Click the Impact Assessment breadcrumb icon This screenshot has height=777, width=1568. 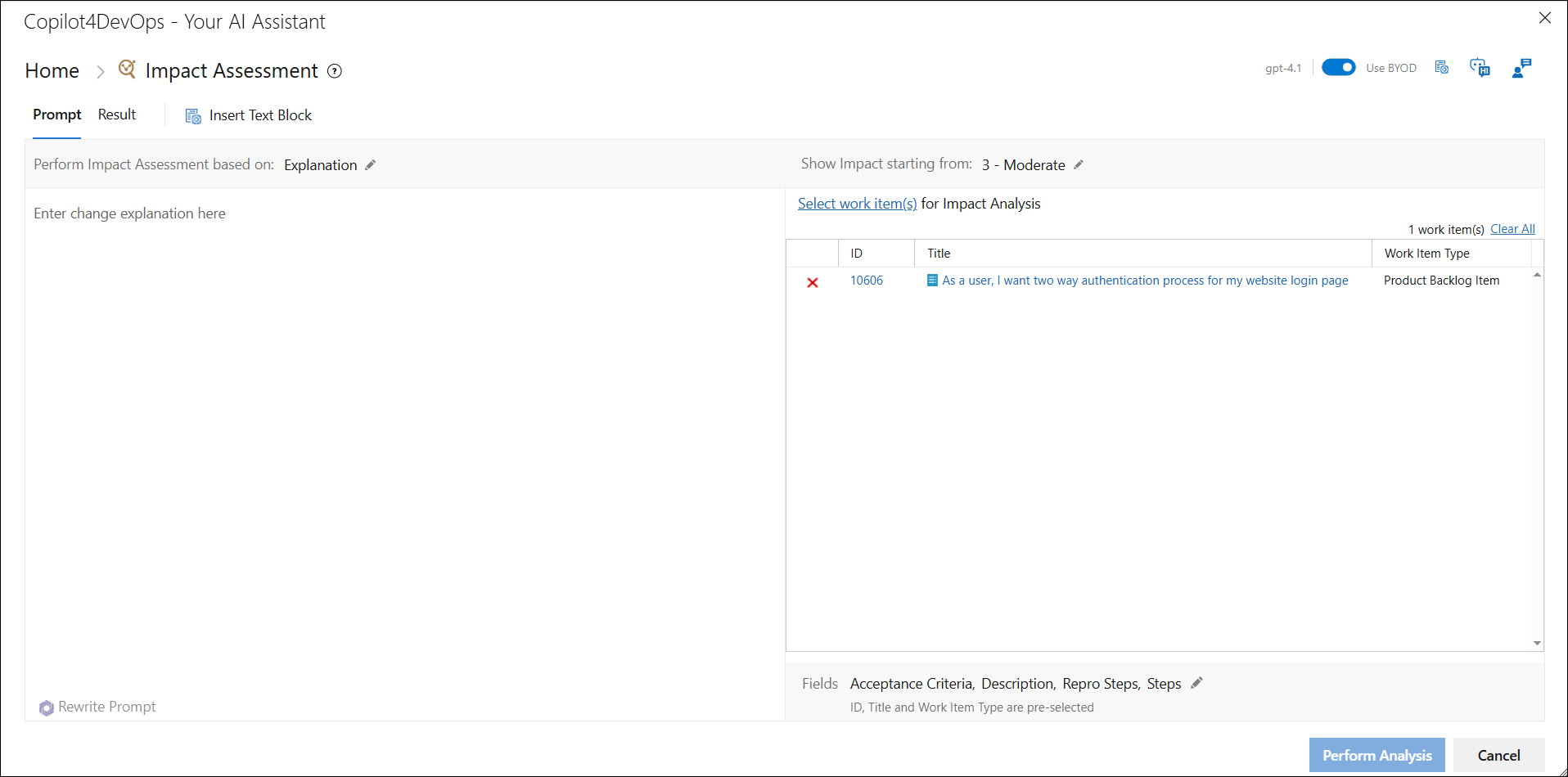click(x=127, y=70)
